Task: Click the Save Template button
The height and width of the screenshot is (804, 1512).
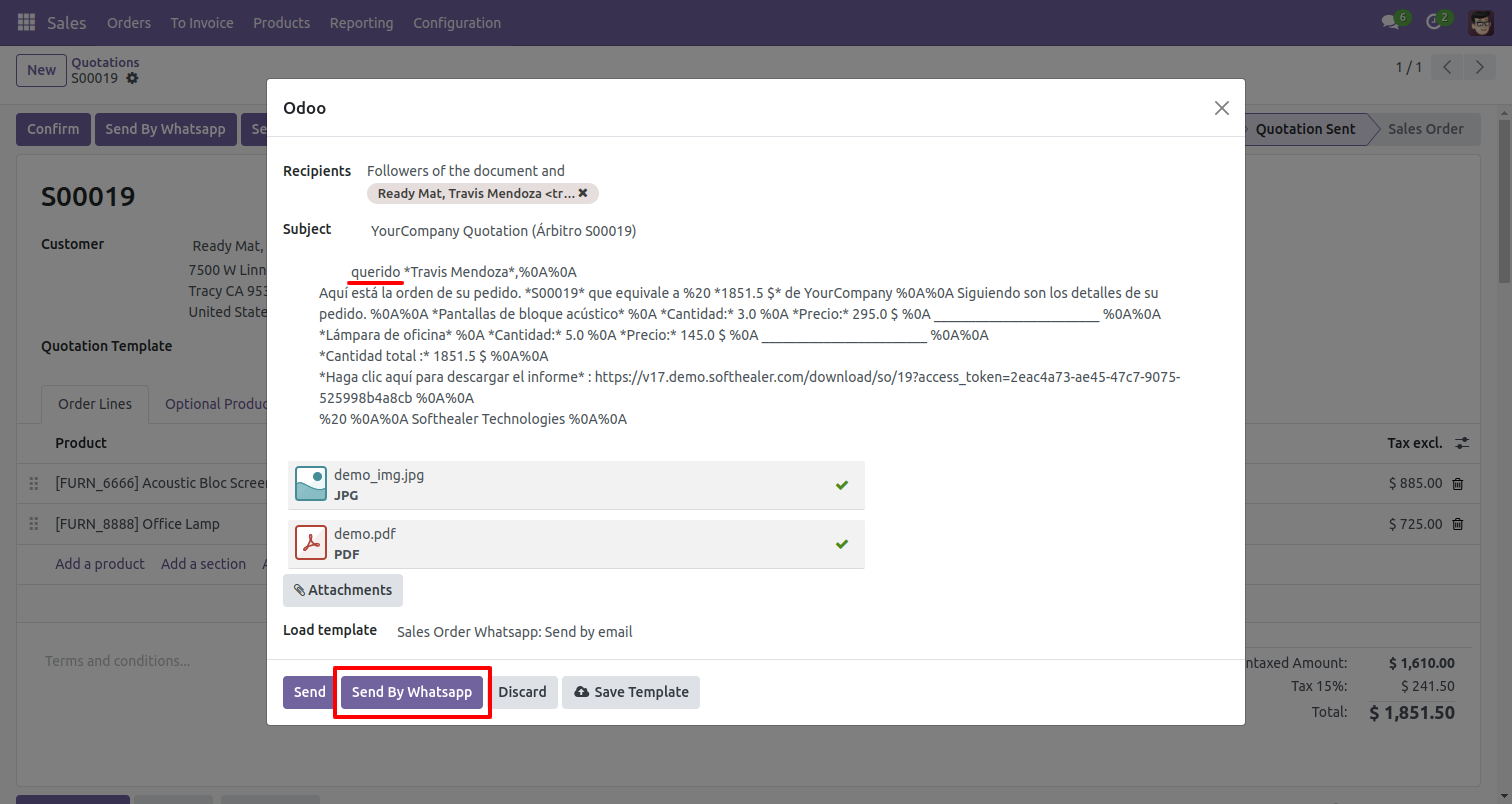Action: (631, 692)
